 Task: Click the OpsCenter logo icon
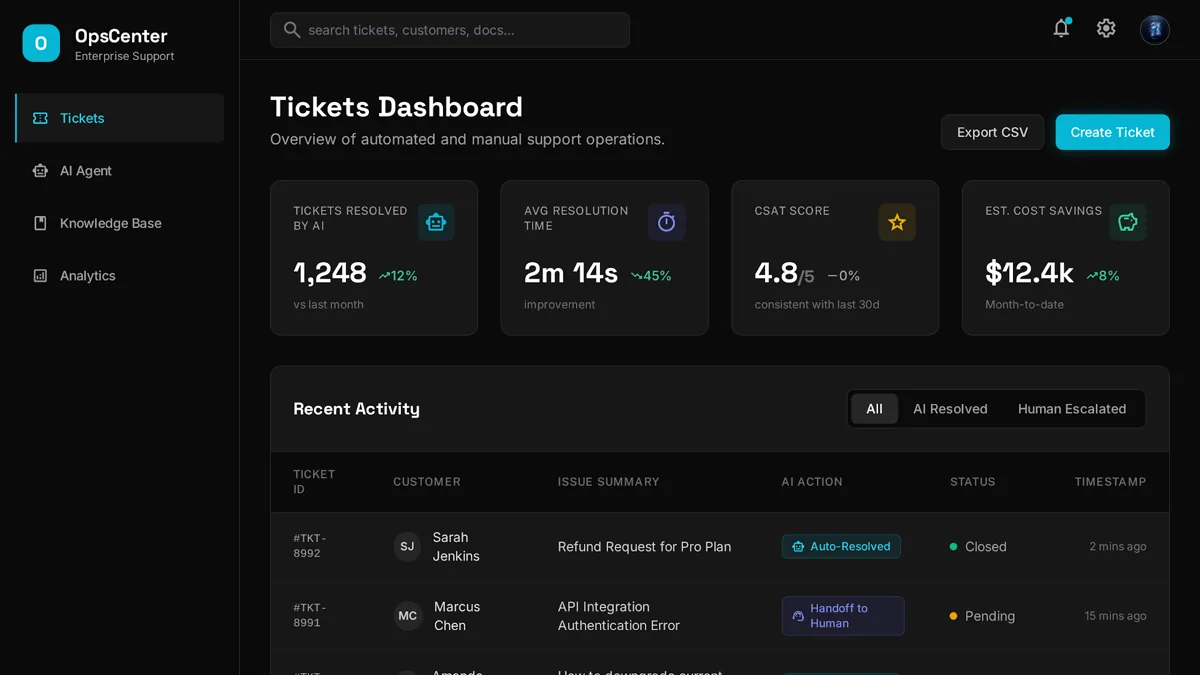(41, 43)
